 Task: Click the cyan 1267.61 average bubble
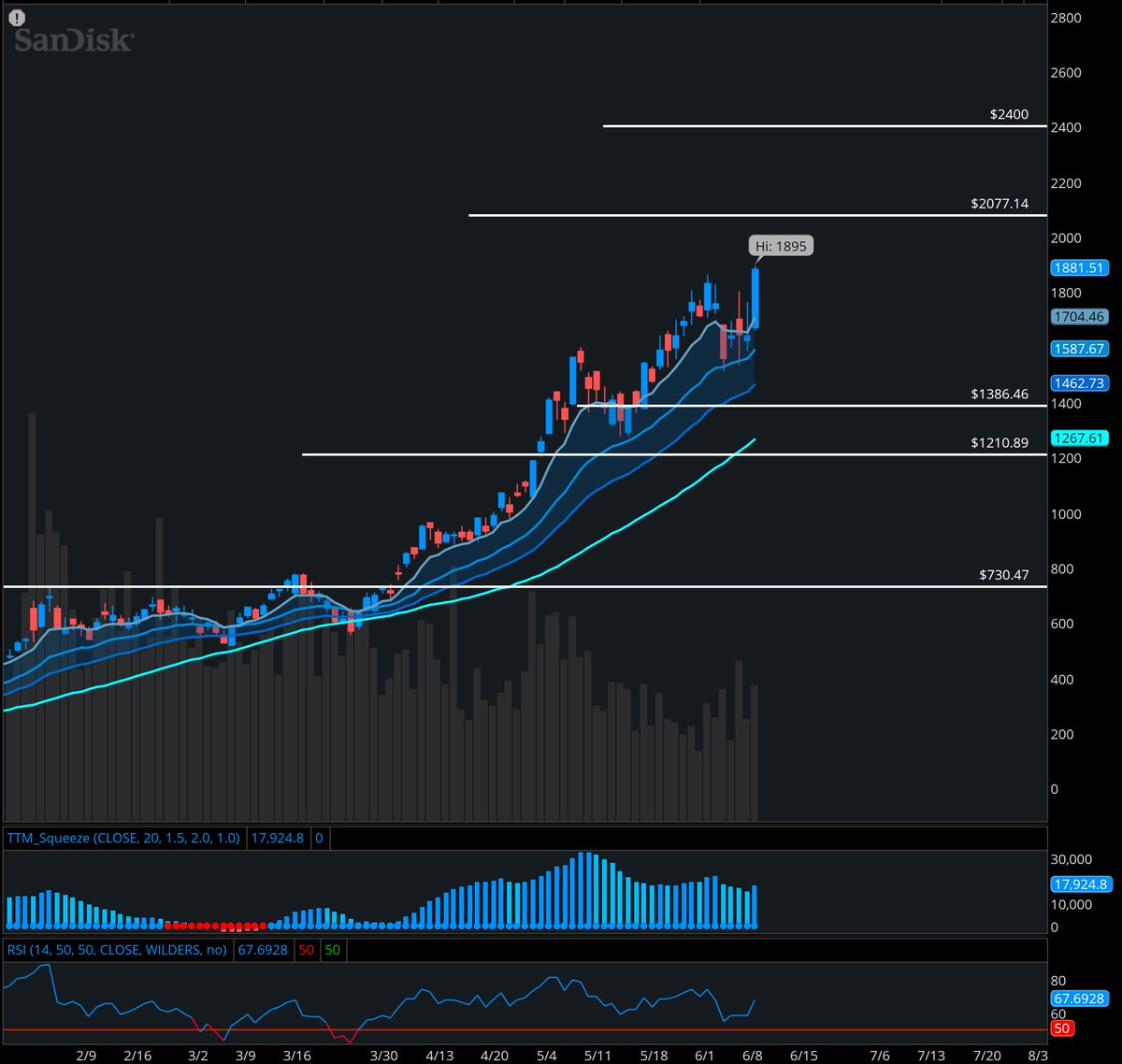(x=1079, y=439)
